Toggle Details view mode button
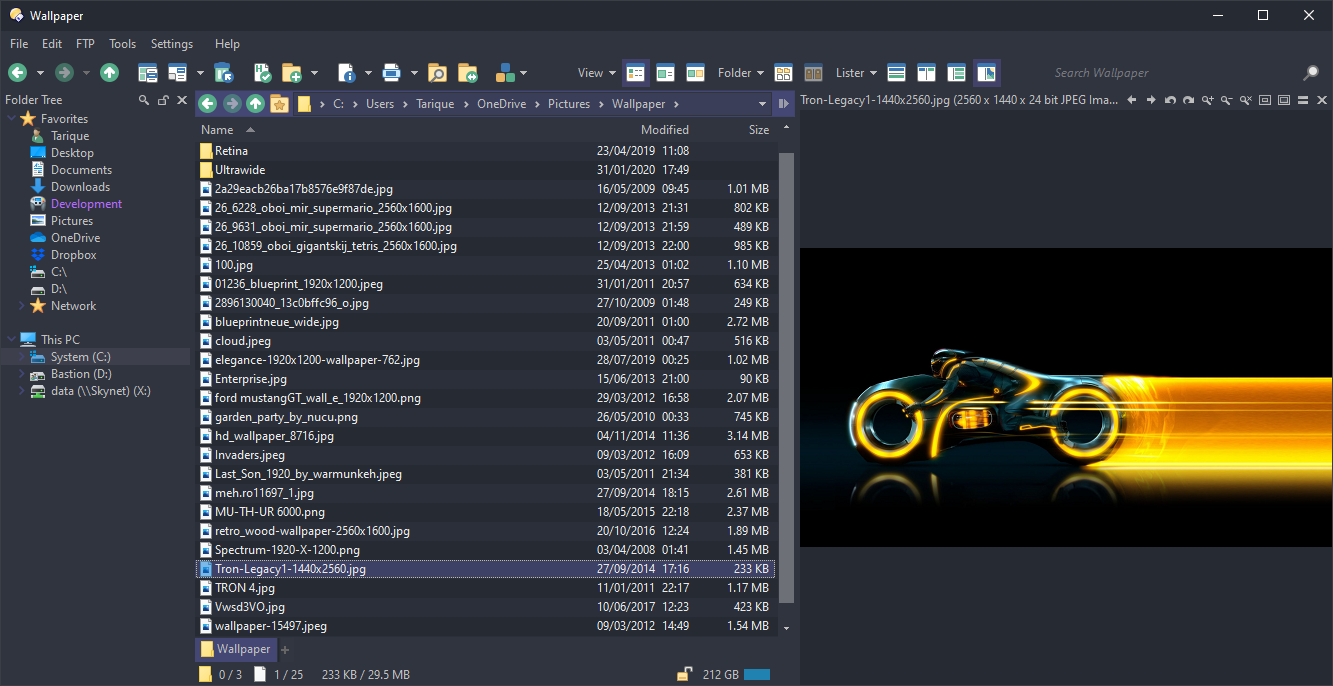 click(635, 72)
